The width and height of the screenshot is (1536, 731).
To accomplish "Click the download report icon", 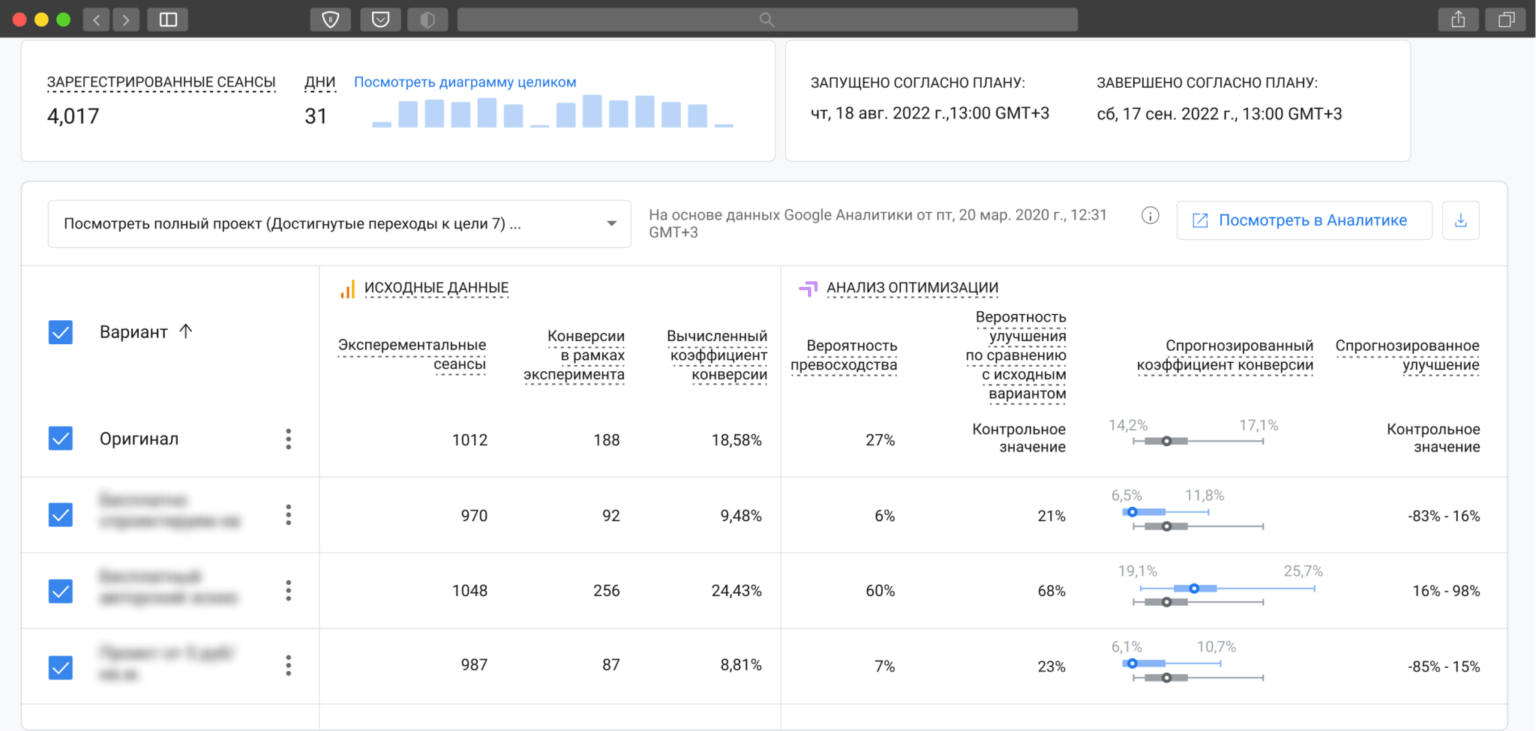I will click(x=1460, y=220).
